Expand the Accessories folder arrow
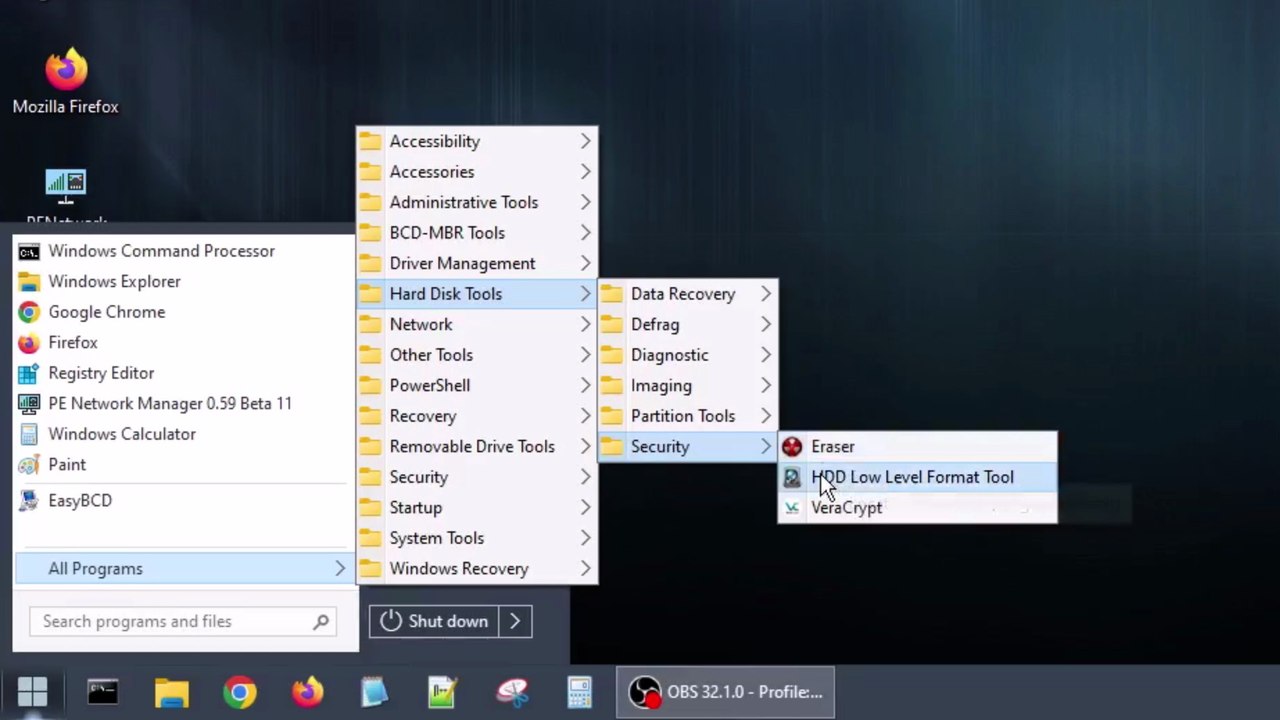The image size is (1280, 720). point(586,172)
